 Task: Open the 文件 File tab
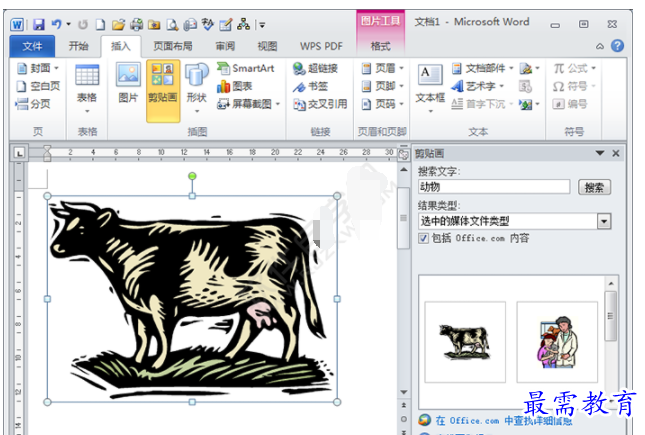[x=32, y=46]
